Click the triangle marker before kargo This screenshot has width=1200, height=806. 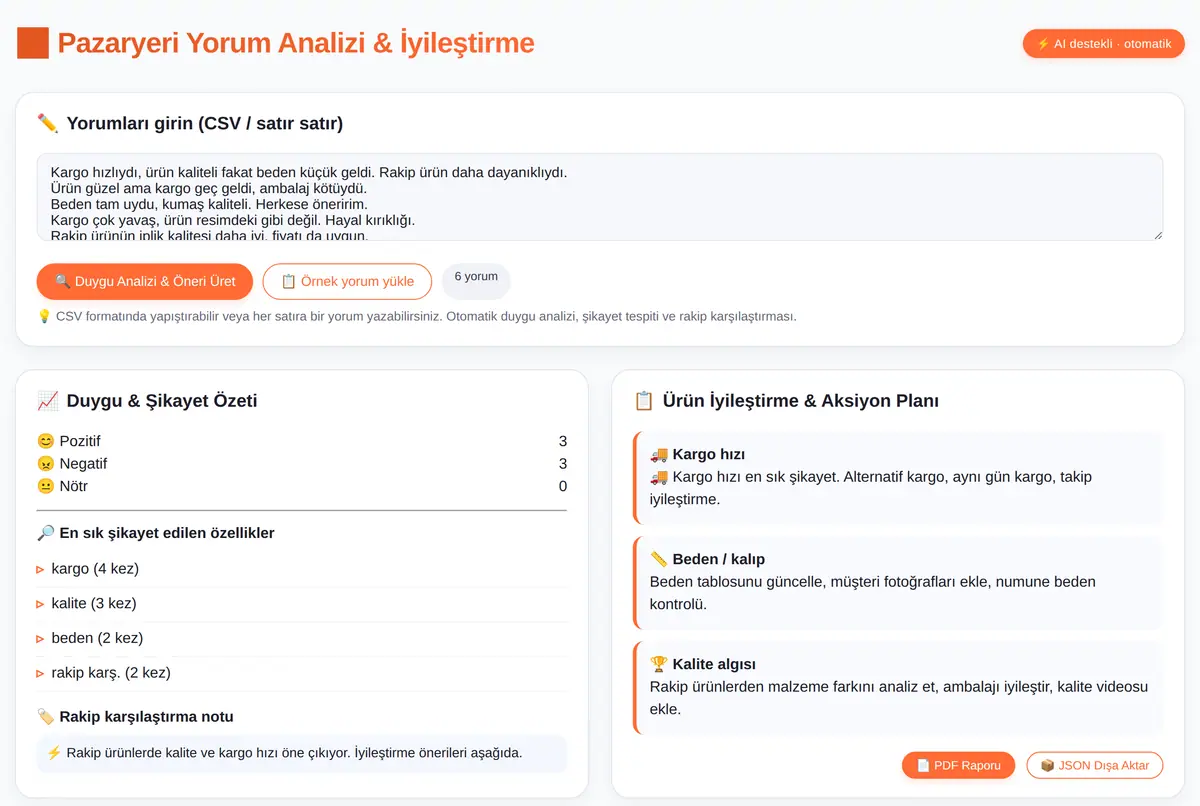pyautogui.click(x=41, y=569)
